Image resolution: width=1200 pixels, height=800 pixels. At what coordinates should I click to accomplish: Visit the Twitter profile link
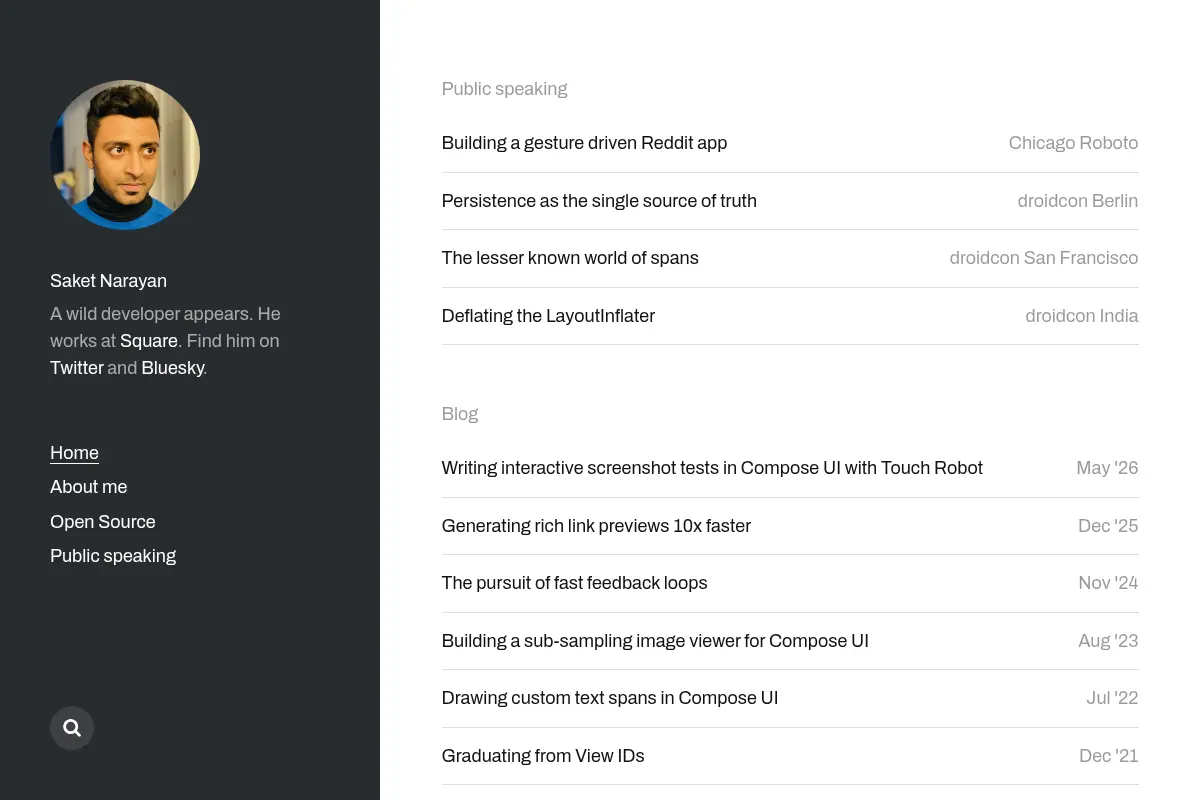[77, 368]
